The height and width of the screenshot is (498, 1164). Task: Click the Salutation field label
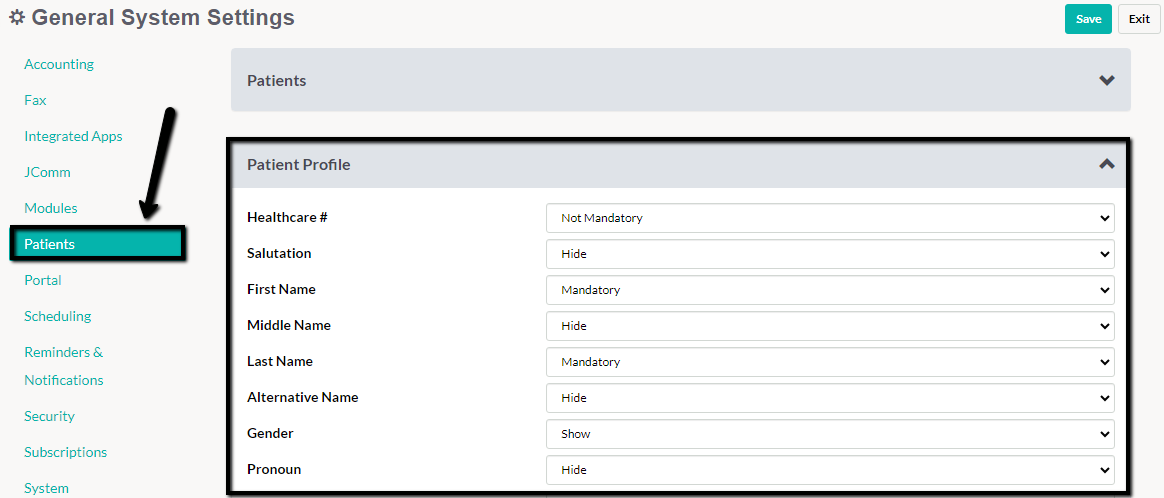(x=279, y=253)
